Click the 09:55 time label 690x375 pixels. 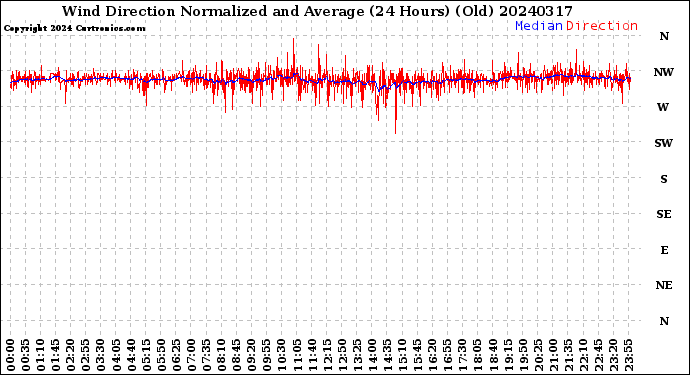click(267, 355)
